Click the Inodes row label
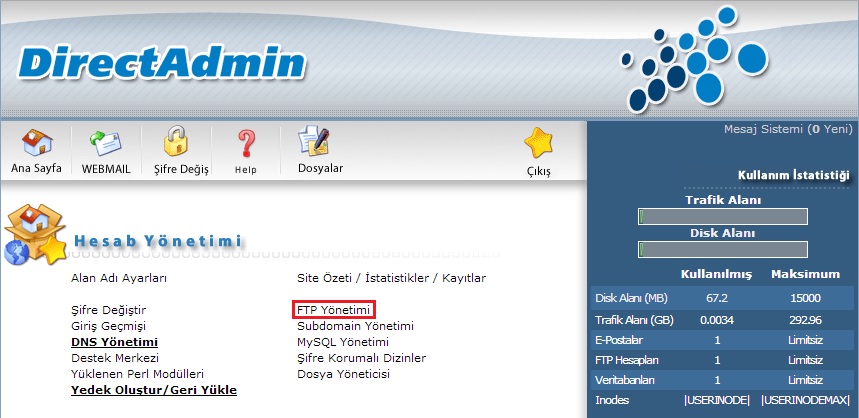 pyautogui.click(x=612, y=400)
